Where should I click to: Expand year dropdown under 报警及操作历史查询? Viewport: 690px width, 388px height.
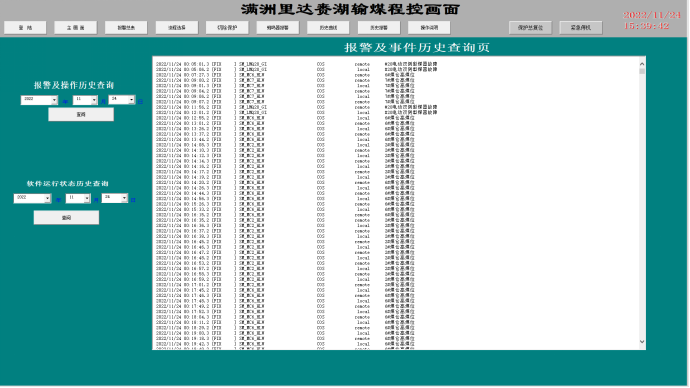pos(54,100)
